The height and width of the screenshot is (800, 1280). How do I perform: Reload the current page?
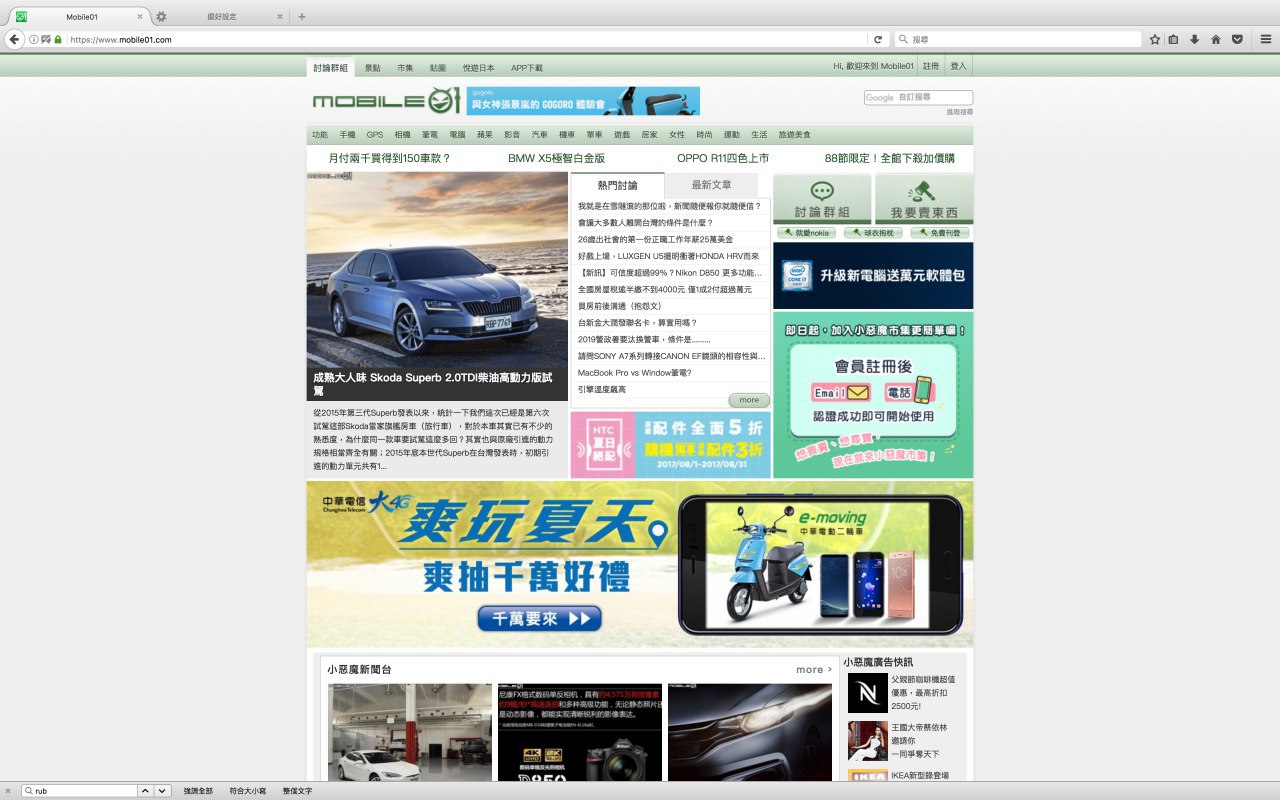point(878,39)
